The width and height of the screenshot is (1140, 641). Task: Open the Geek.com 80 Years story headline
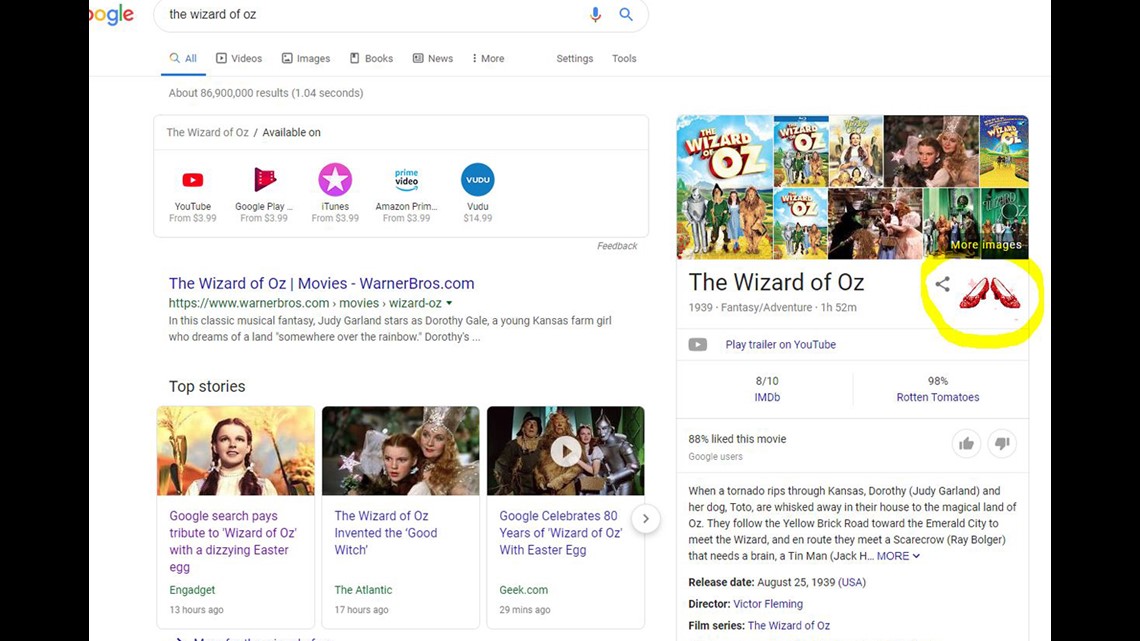561,533
